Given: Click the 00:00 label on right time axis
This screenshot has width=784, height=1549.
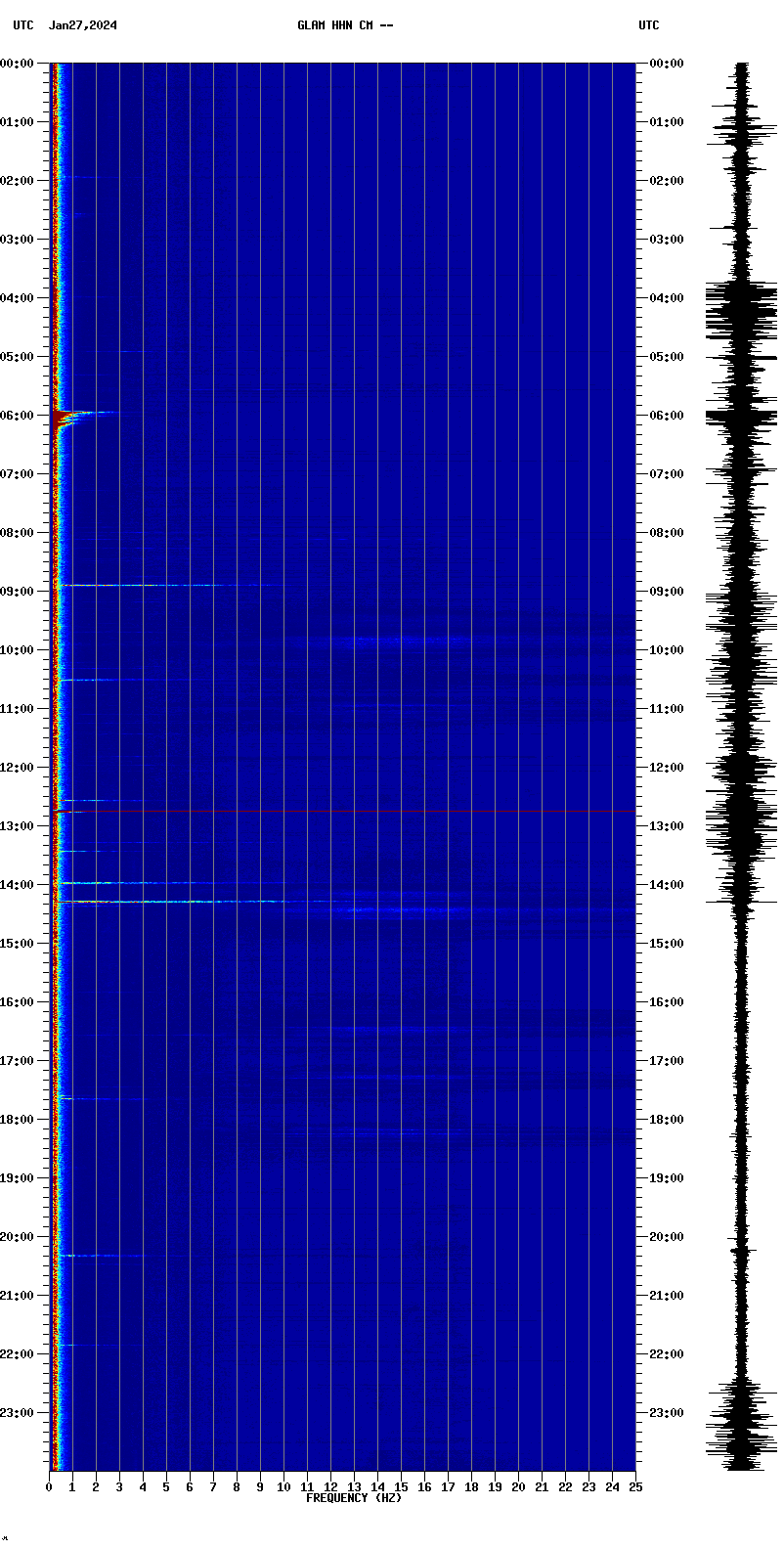Looking at the screenshot, I should tap(668, 64).
